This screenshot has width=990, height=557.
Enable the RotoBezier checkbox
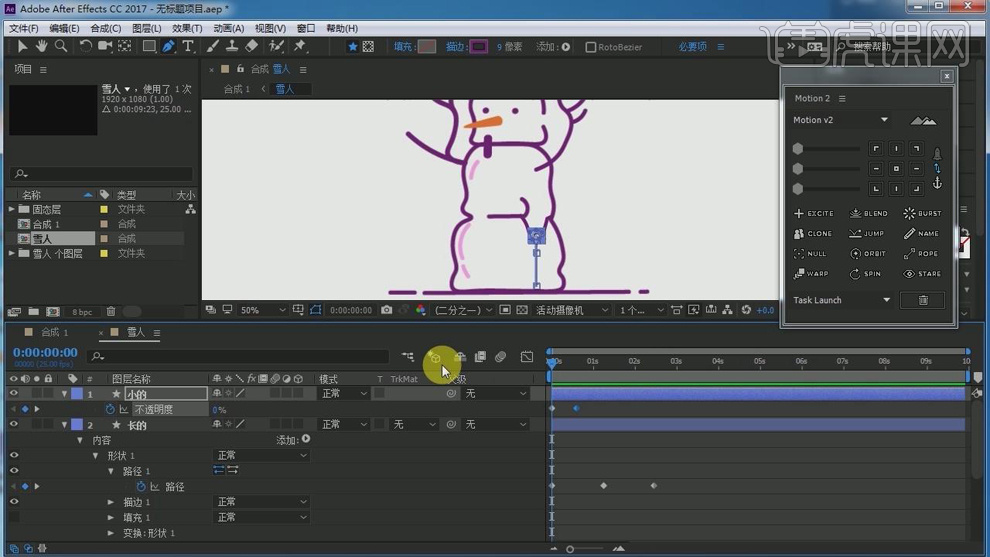coord(591,47)
